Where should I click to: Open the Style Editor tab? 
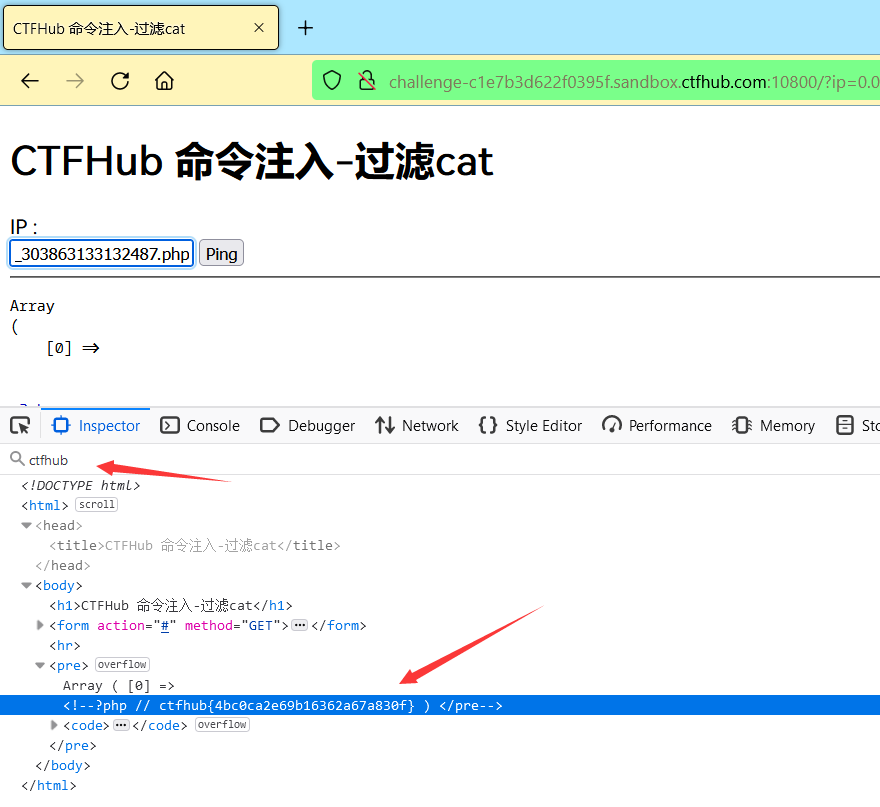530,426
